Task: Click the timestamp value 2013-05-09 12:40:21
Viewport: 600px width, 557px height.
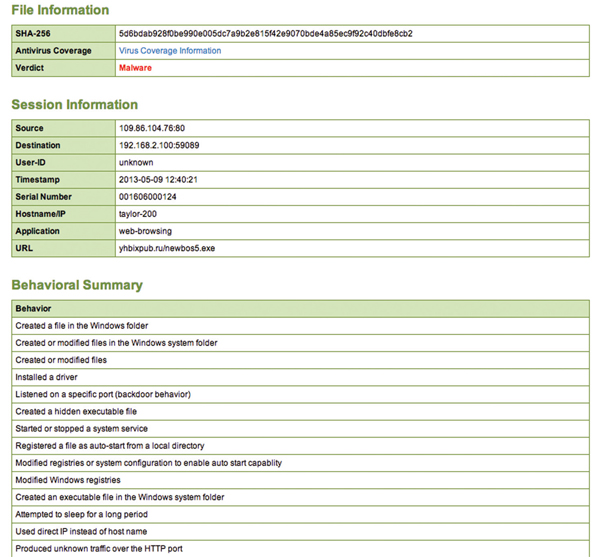Action: tap(157, 179)
